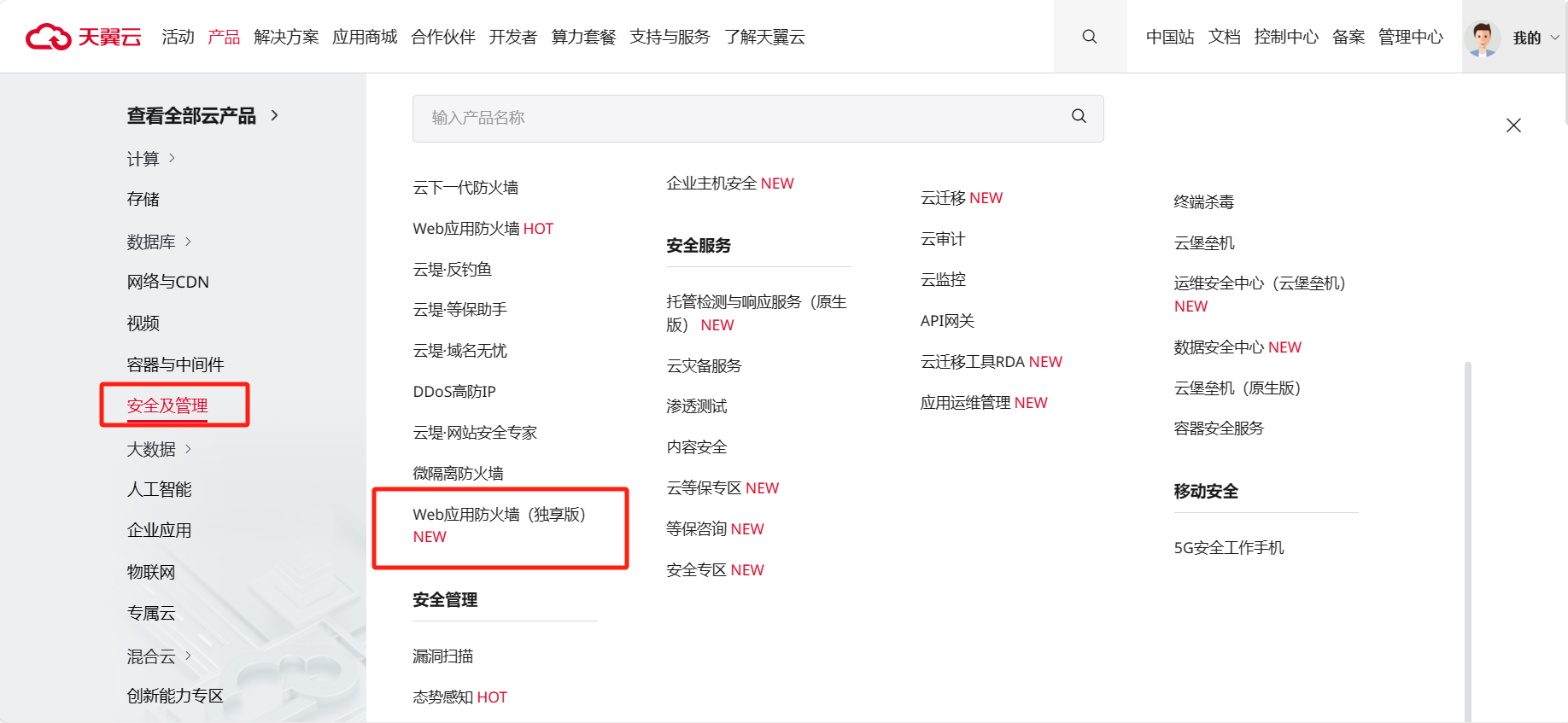Select the 物联网 category
The height and width of the screenshot is (723, 1568).
coord(151,572)
